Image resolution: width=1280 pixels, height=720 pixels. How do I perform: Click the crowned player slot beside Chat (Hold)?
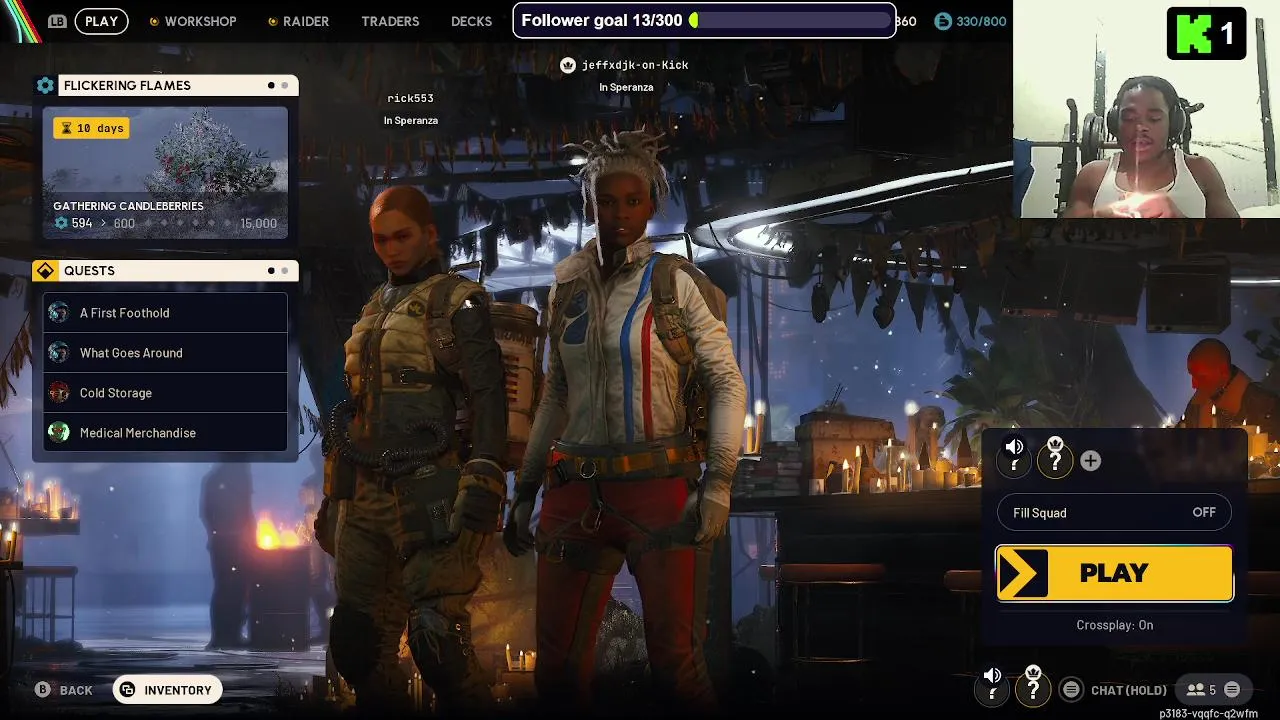1033,686
